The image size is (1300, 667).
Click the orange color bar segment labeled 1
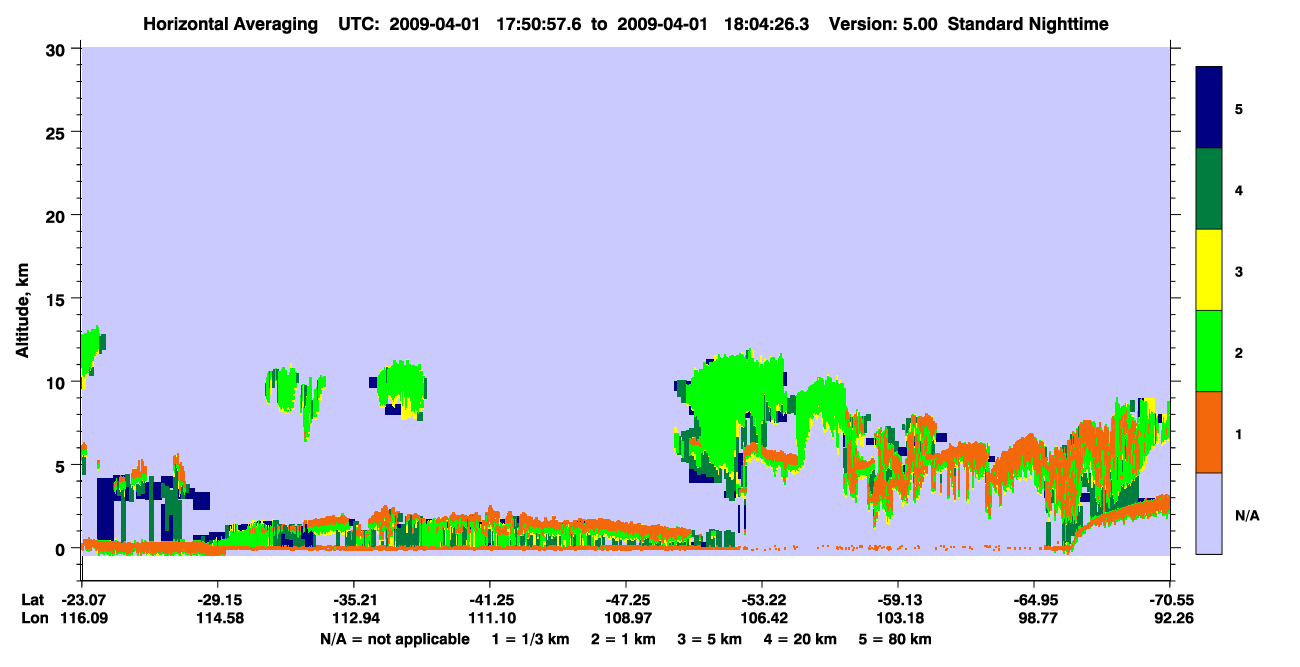[1209, 432]
